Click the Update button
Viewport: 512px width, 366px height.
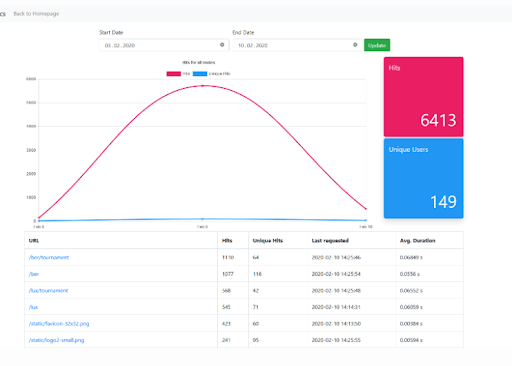pyautogui.click(x=377, y=45)
